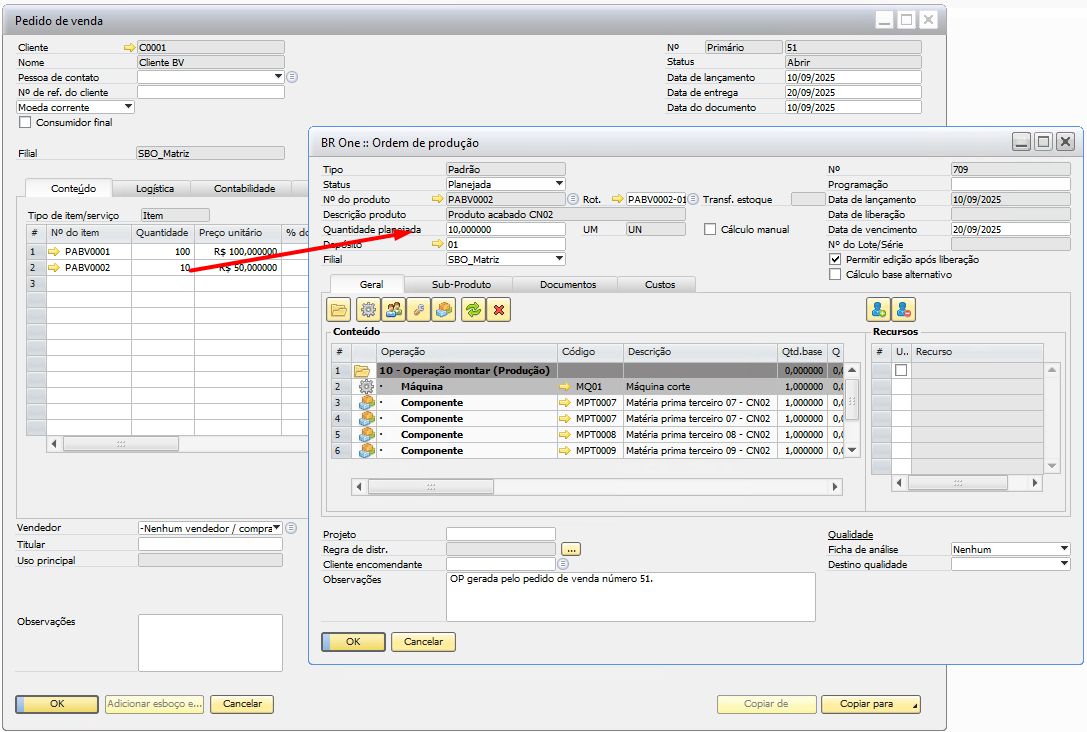
Task: Click the green refresh arrows toolbar icon
Action: pos(472,310)
